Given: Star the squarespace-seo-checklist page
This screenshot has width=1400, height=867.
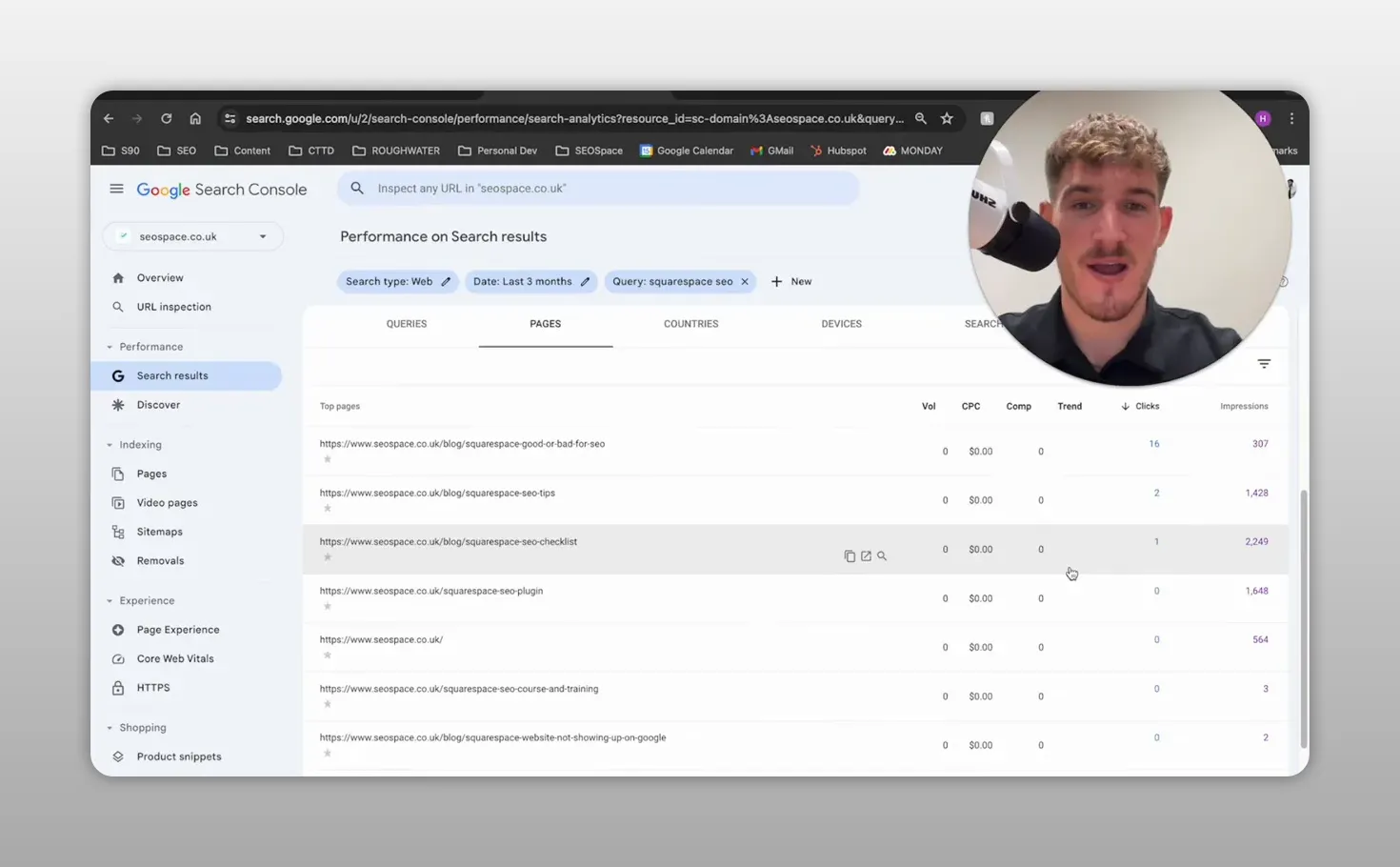Looking at the screenshot, I should [x=328, y=557].
